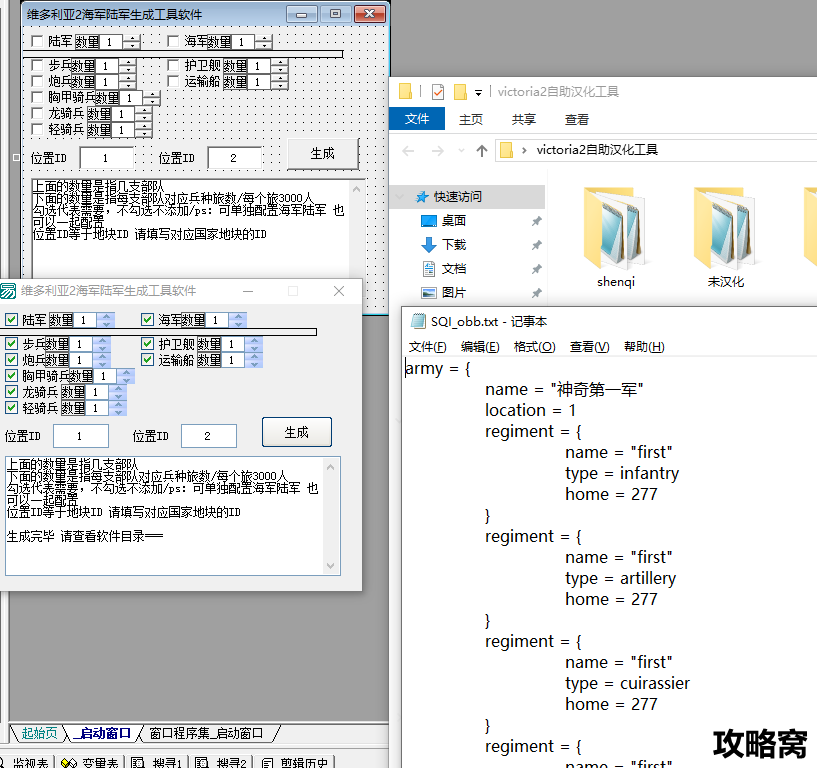Open the Customize Quick Access Toolbar dropdown

478,93
